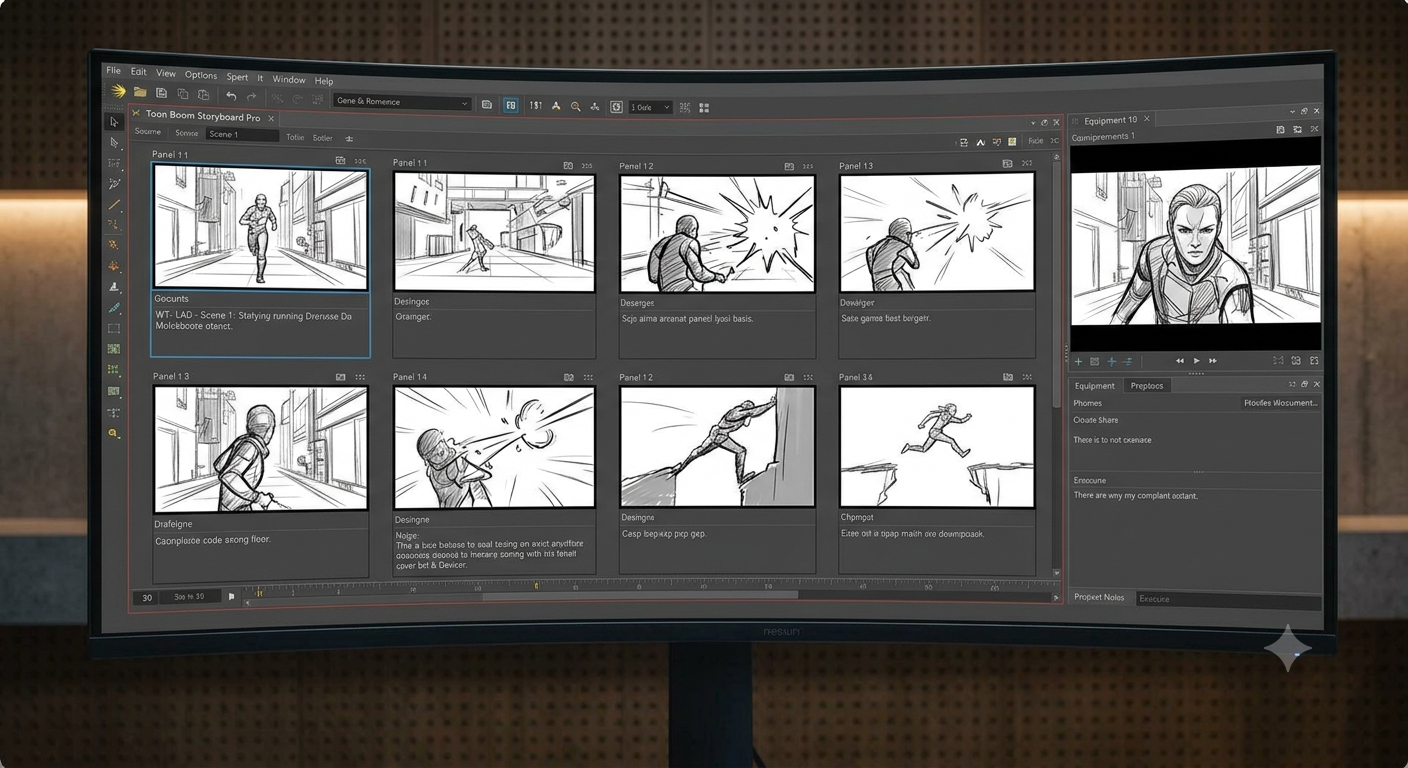The height and width of the screenshot is (768, 1408).
Task: Open the File menu
Action: [113, 71]
